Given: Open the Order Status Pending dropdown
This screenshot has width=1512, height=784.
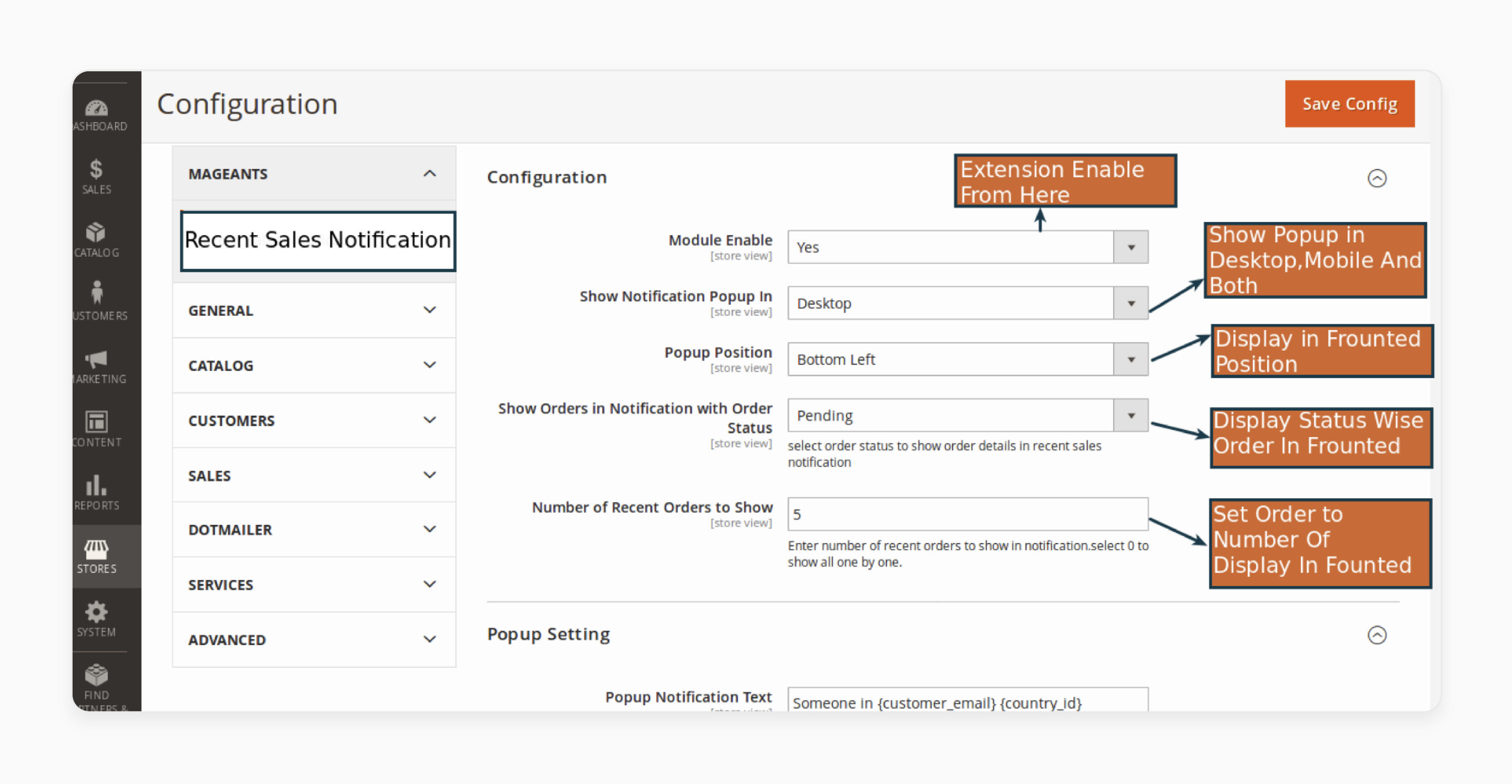Looking at the screenshot, I should tap(967, 415).
